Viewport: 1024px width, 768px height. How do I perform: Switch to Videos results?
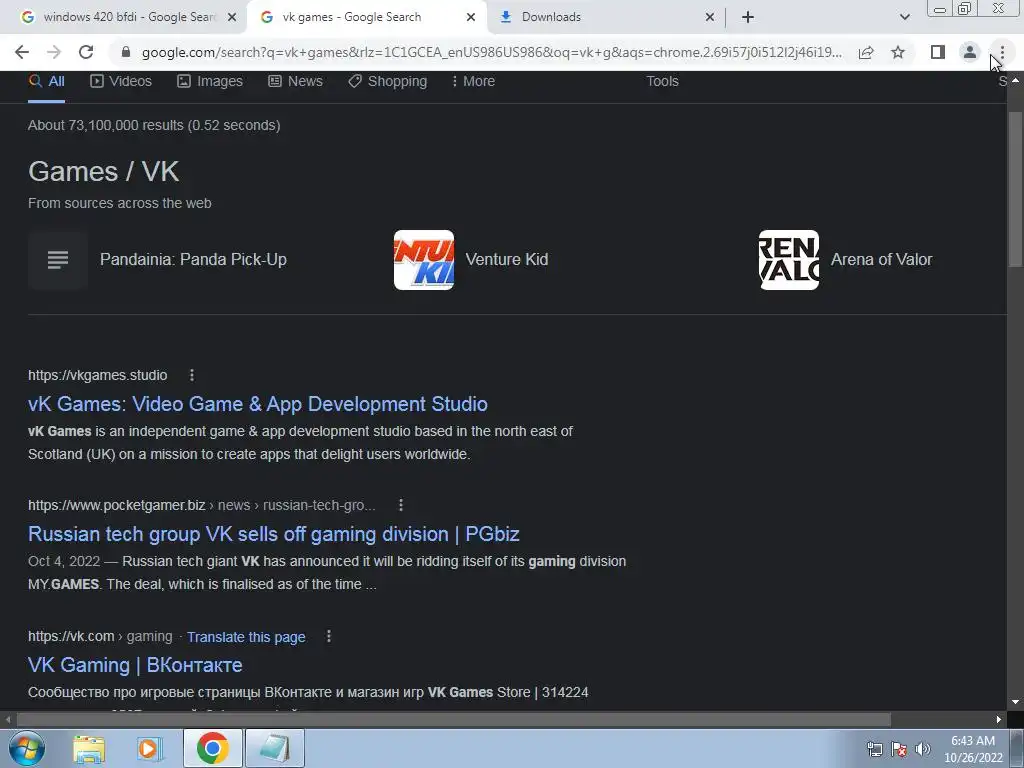point(121,82)
